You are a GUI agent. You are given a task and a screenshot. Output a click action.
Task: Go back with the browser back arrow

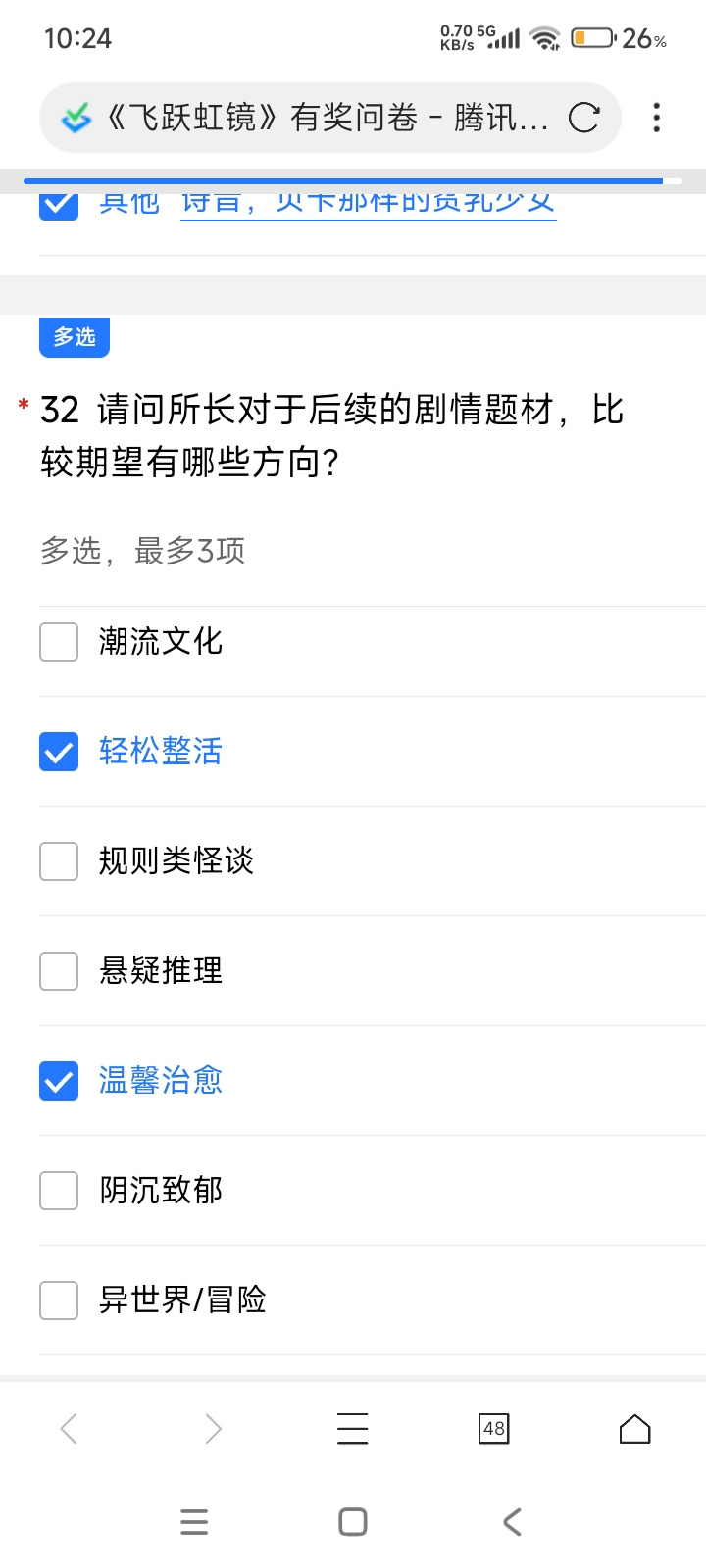[69, 1429]
